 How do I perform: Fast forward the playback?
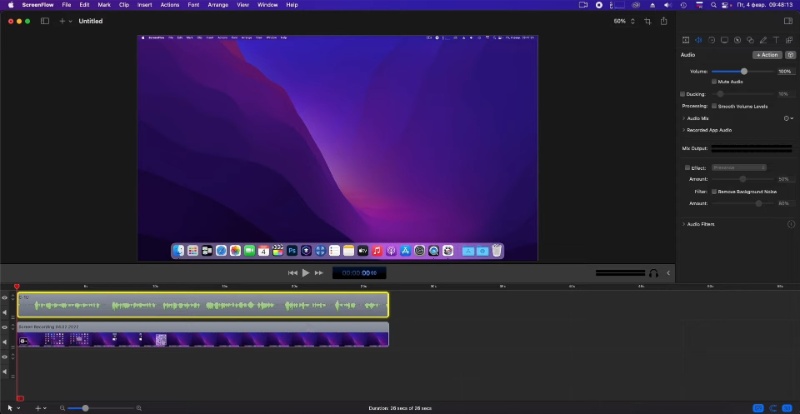pyautogui.click(x=319, y=273)
